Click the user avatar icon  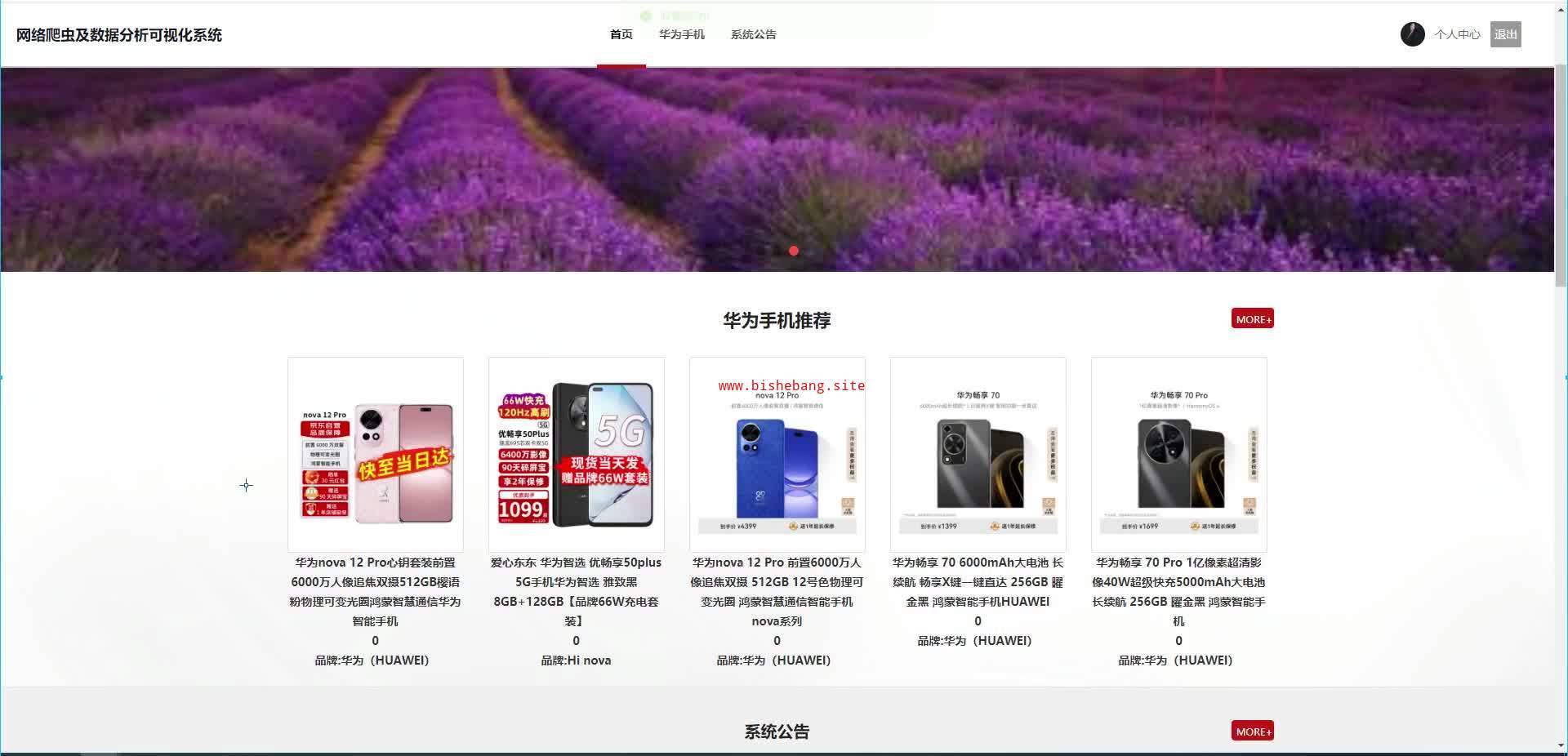(x=1412, y=34)
